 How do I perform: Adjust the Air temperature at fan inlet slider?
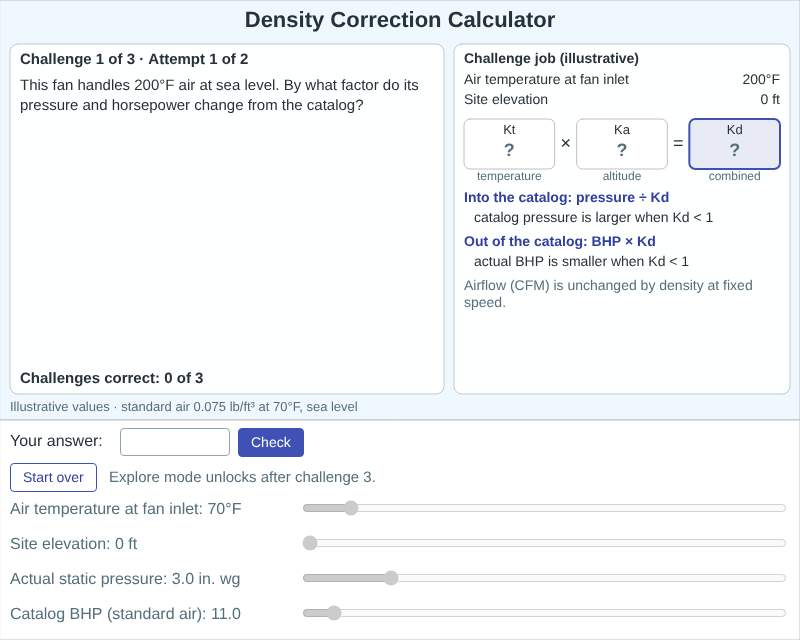point(544,508)
